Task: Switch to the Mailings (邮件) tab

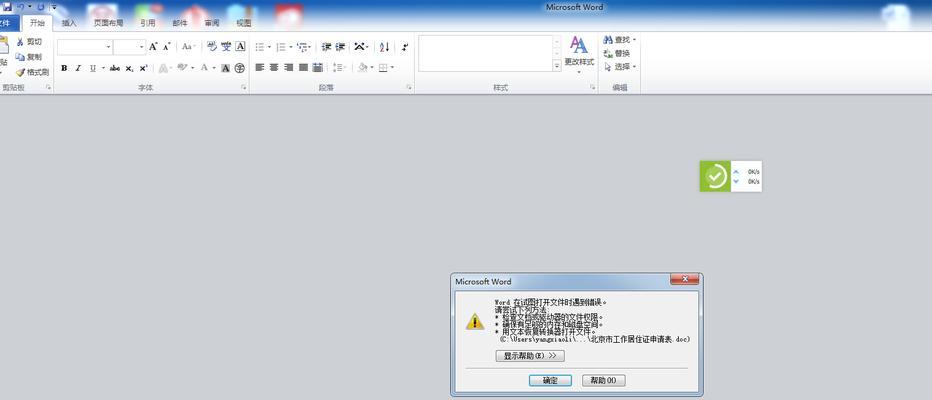Action: tap(180, 23)
